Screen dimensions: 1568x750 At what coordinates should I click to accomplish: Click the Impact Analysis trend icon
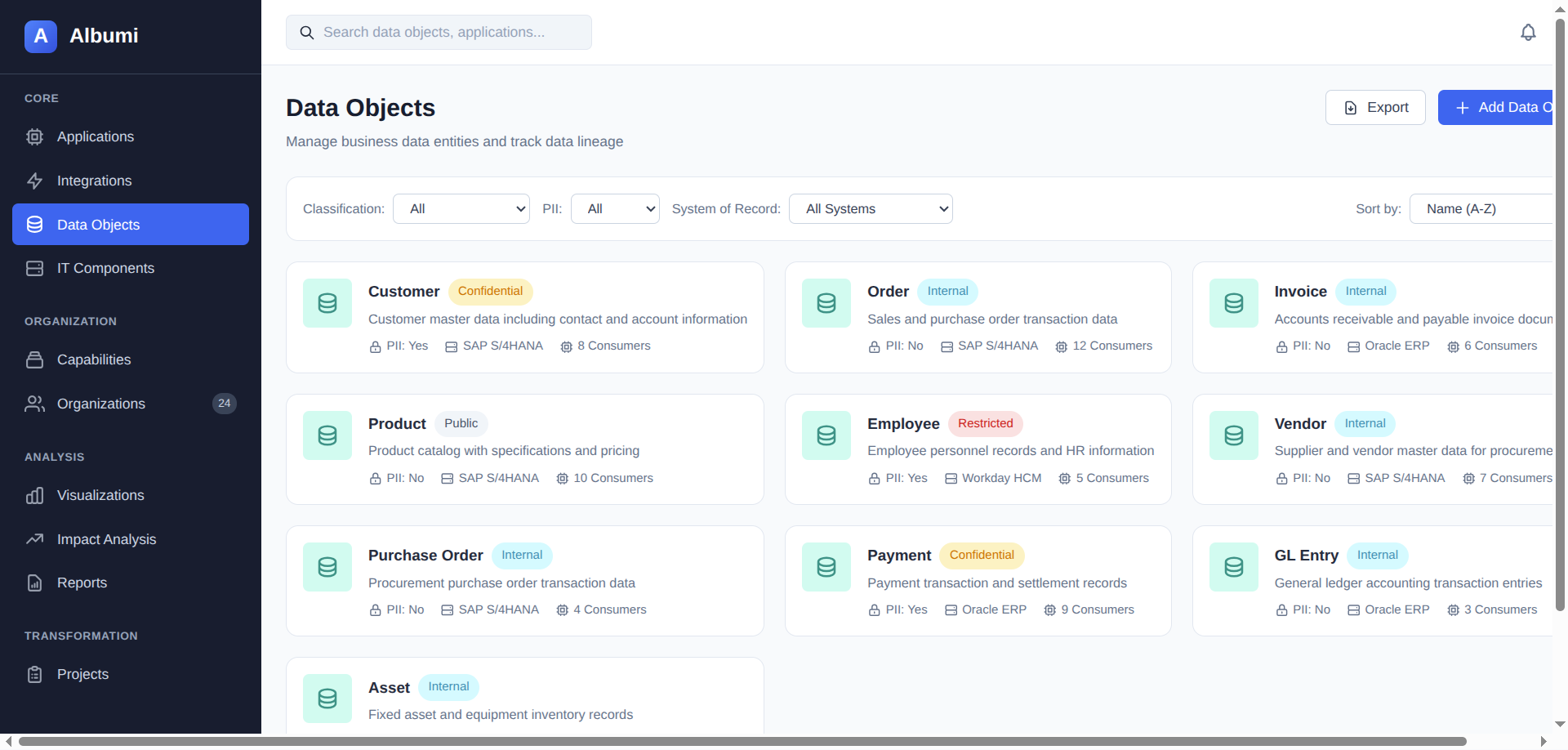click(34, 539)
